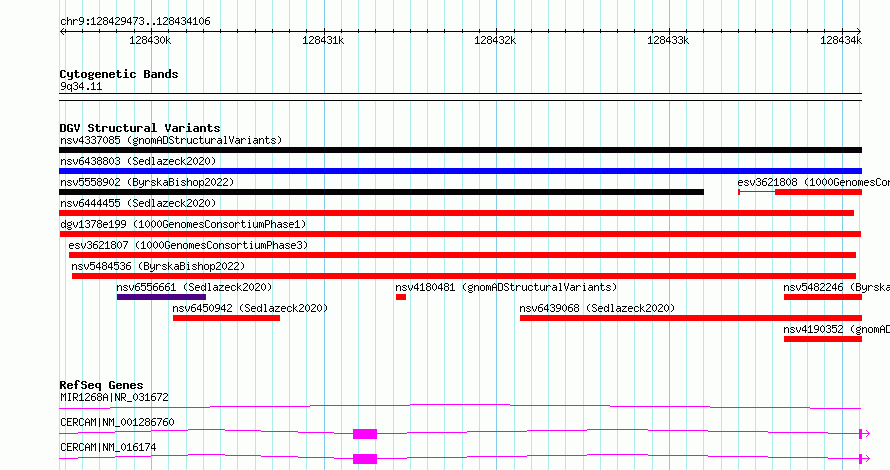Image resolution: width=890 pixels, height=470 pixels.
Task: Click the chr9:128429473..128434106 coordinate label
Action: pos(135,22)
